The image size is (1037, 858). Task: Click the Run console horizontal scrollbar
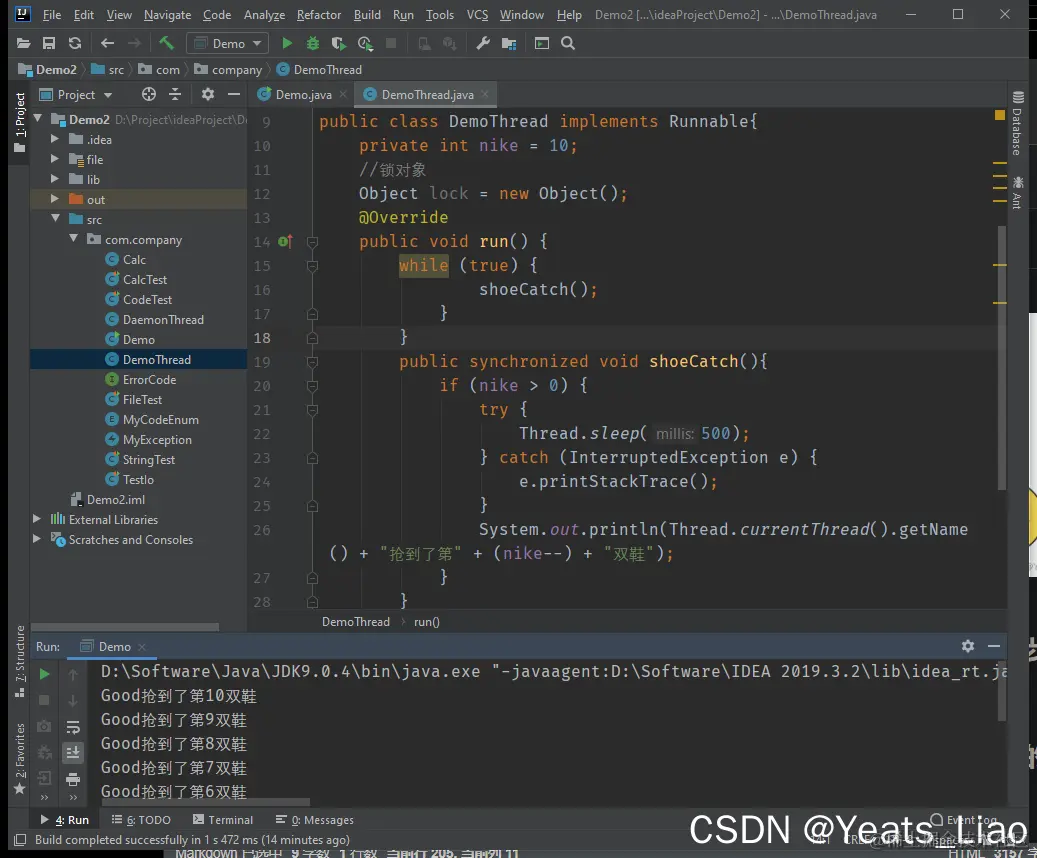coord(205,802)
